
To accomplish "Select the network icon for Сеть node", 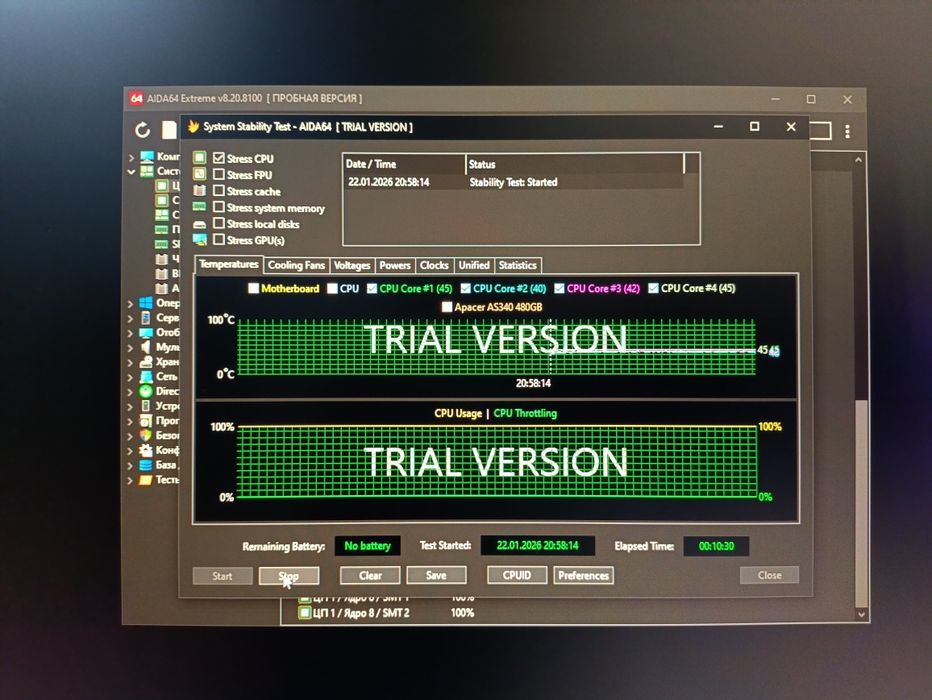I will pos(146,377).
